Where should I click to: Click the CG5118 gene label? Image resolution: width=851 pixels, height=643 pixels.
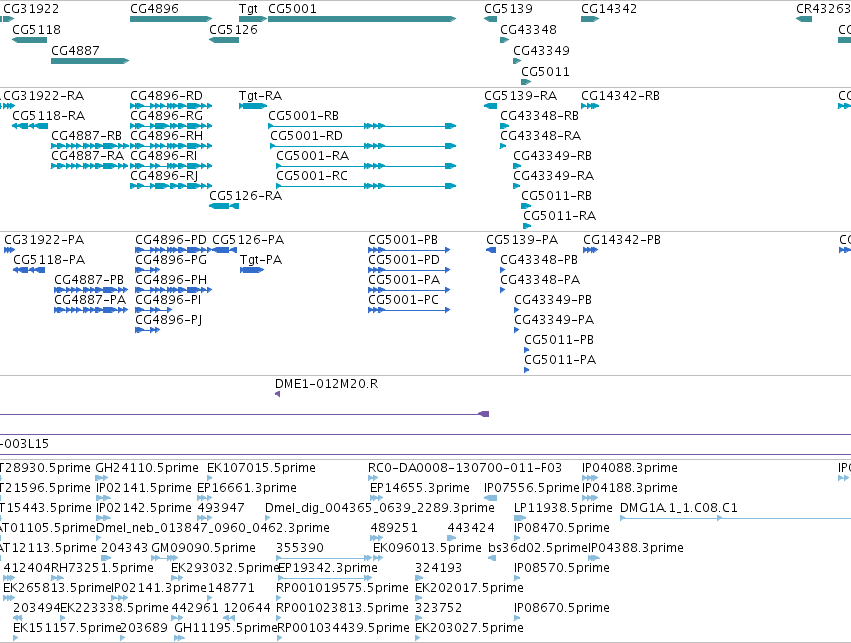36,30
